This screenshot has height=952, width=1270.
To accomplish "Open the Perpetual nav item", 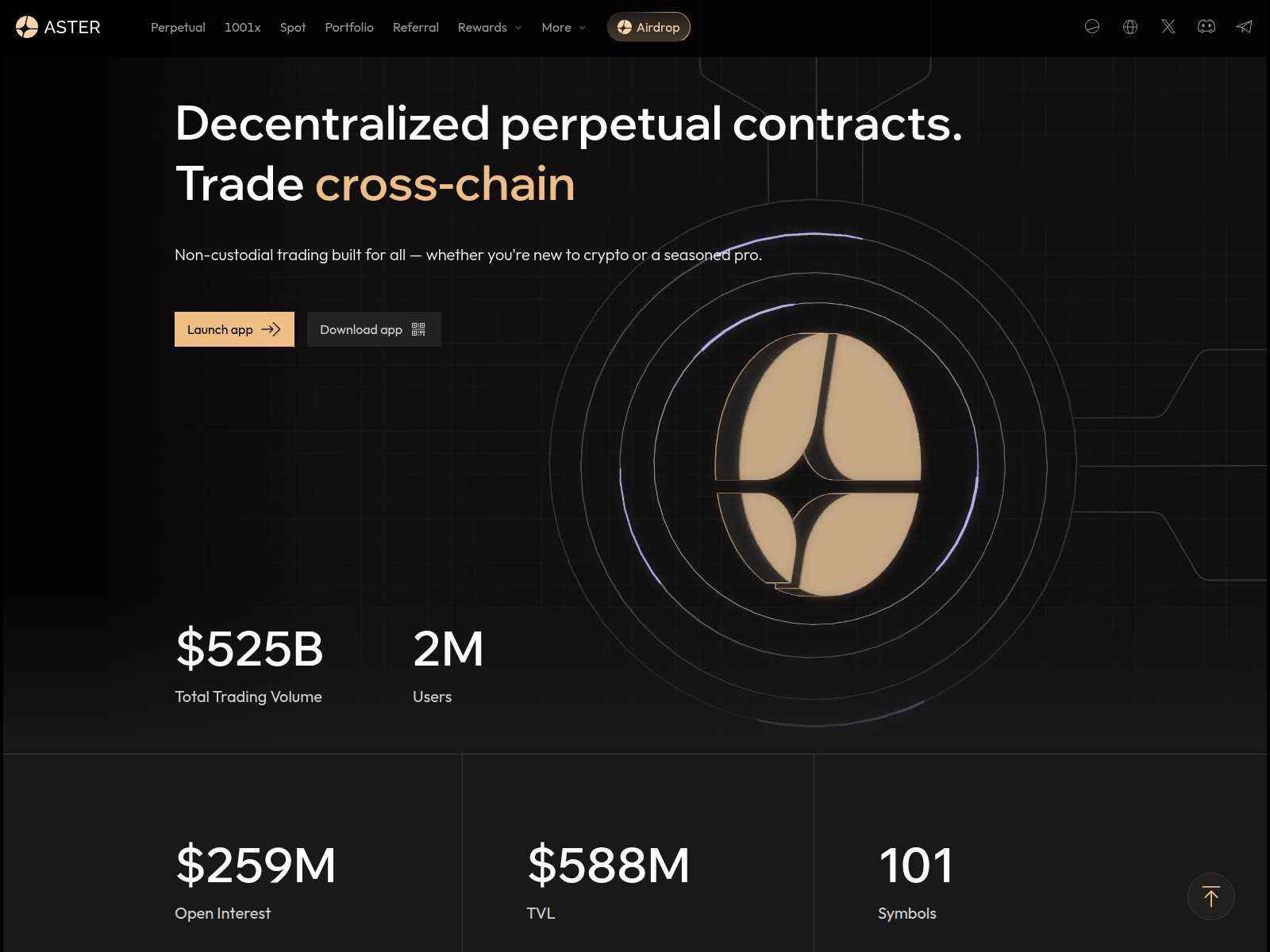I will click(178, 27).
